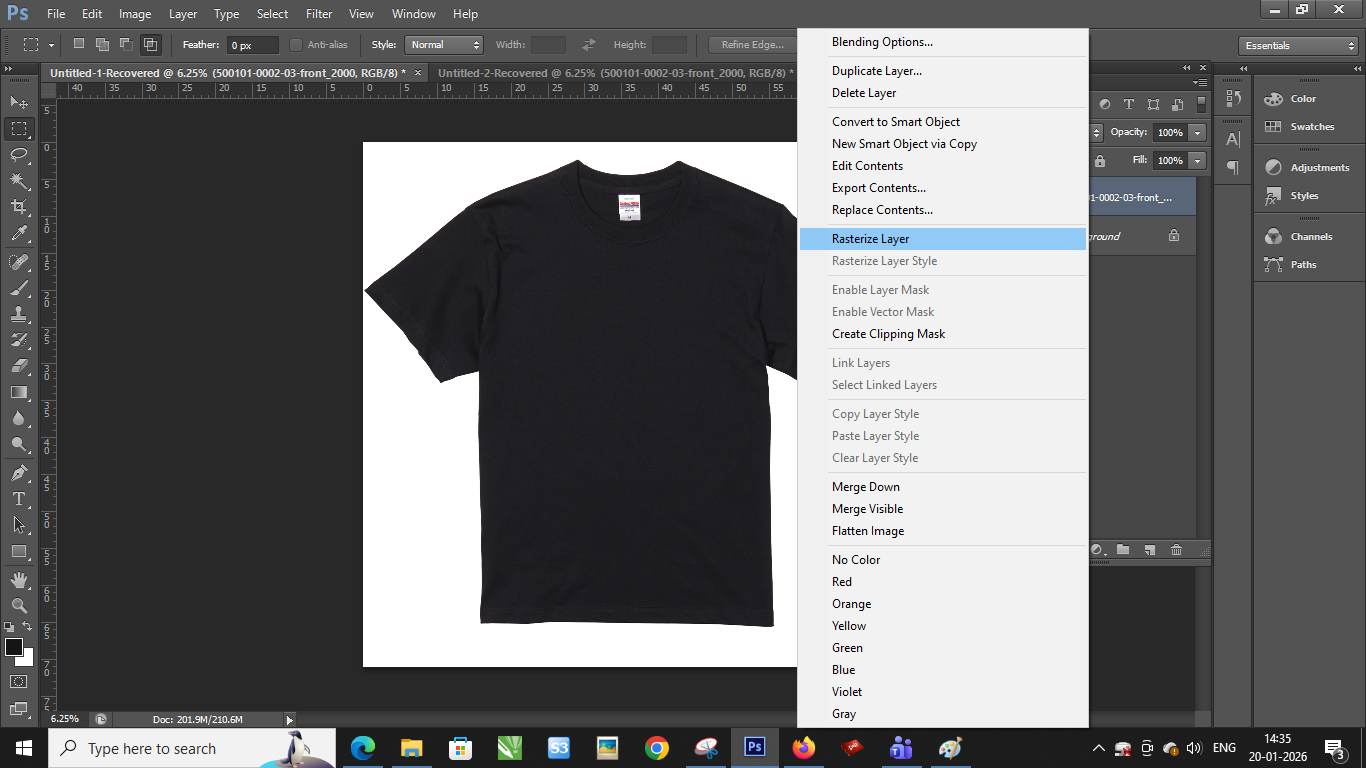This screenshot has height=768, width=1366.
Task: Select the Magic Wand tool
Action: (19, 181)
